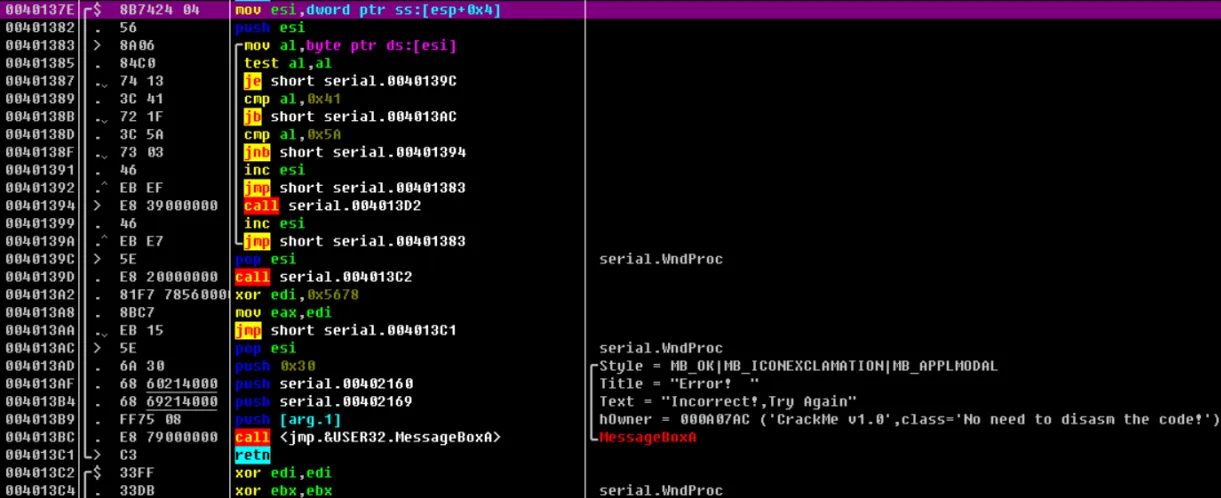
Task: Click the jnb short serial.00401394 instruction
Action: coord(354,153)
